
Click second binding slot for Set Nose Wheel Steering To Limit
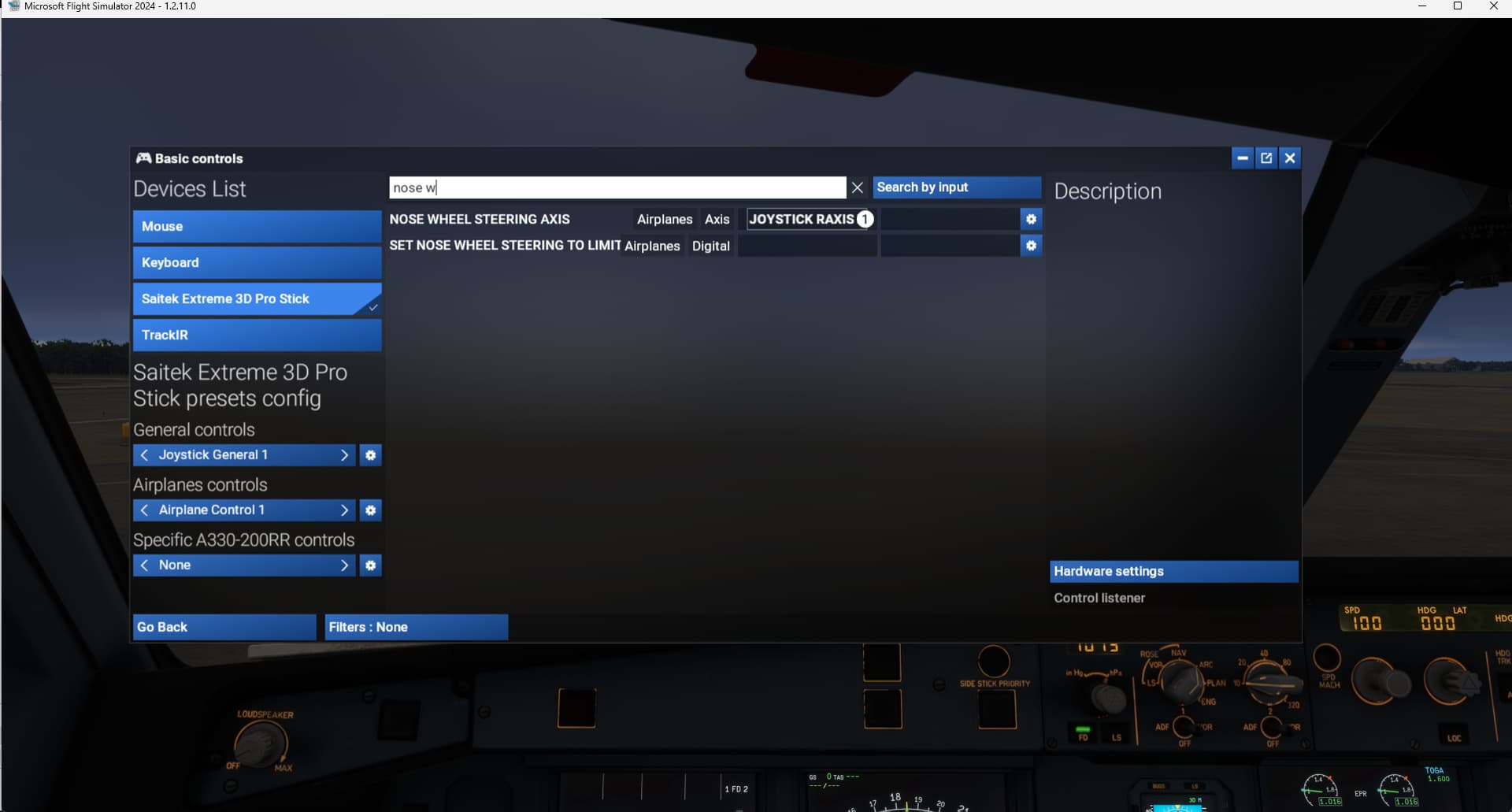point(949,246)
